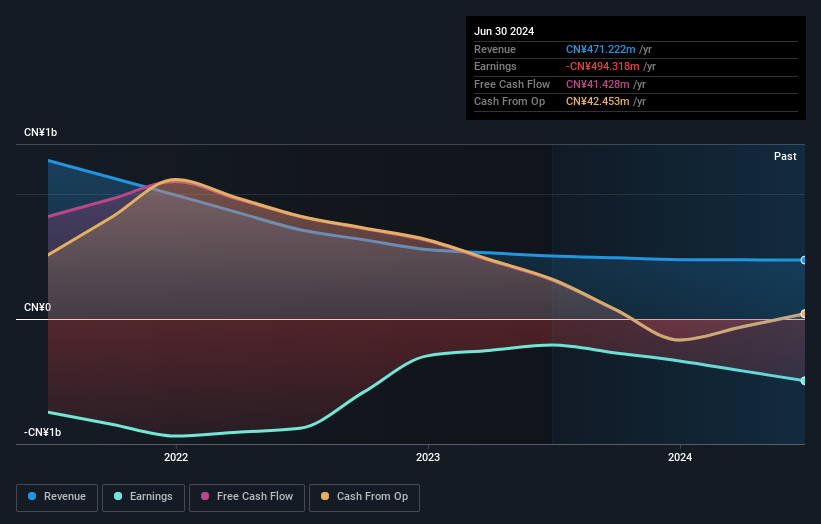Select the Cash From Op endpoint marker
This screenshot has width=821, height=524.
click(804, 314)
